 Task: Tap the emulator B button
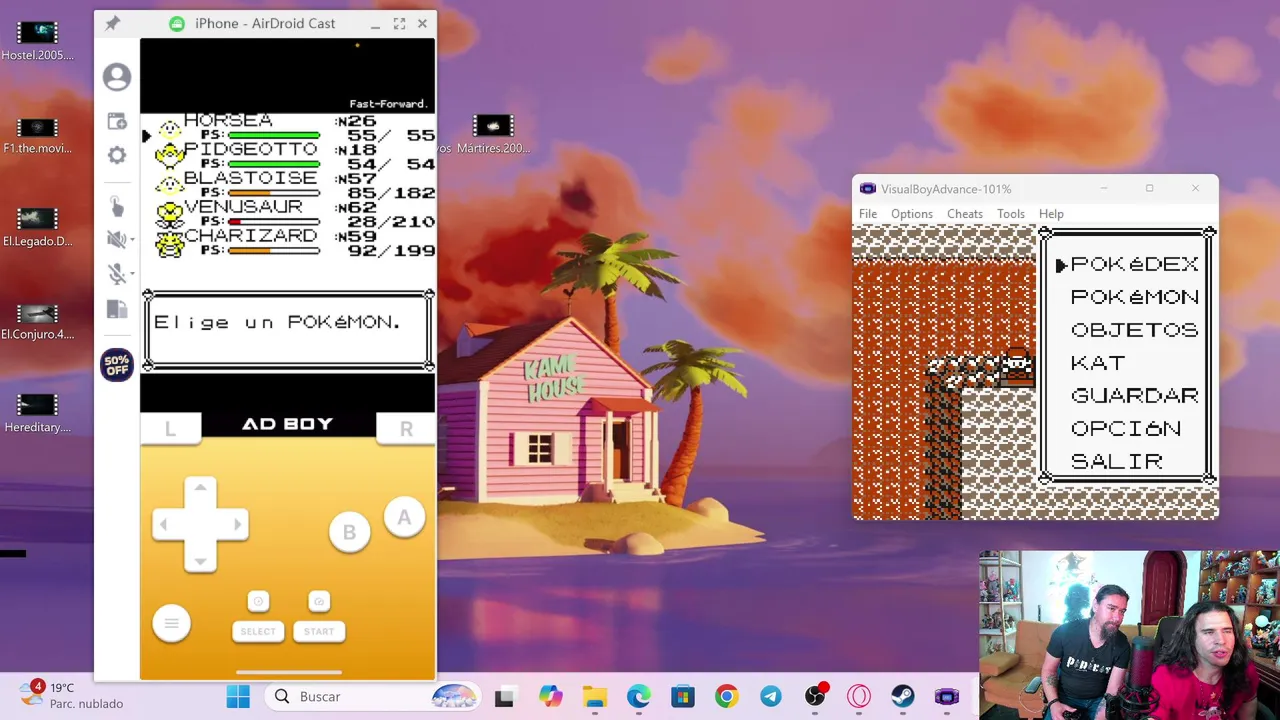pyautogui.click(x=349, y=532)
